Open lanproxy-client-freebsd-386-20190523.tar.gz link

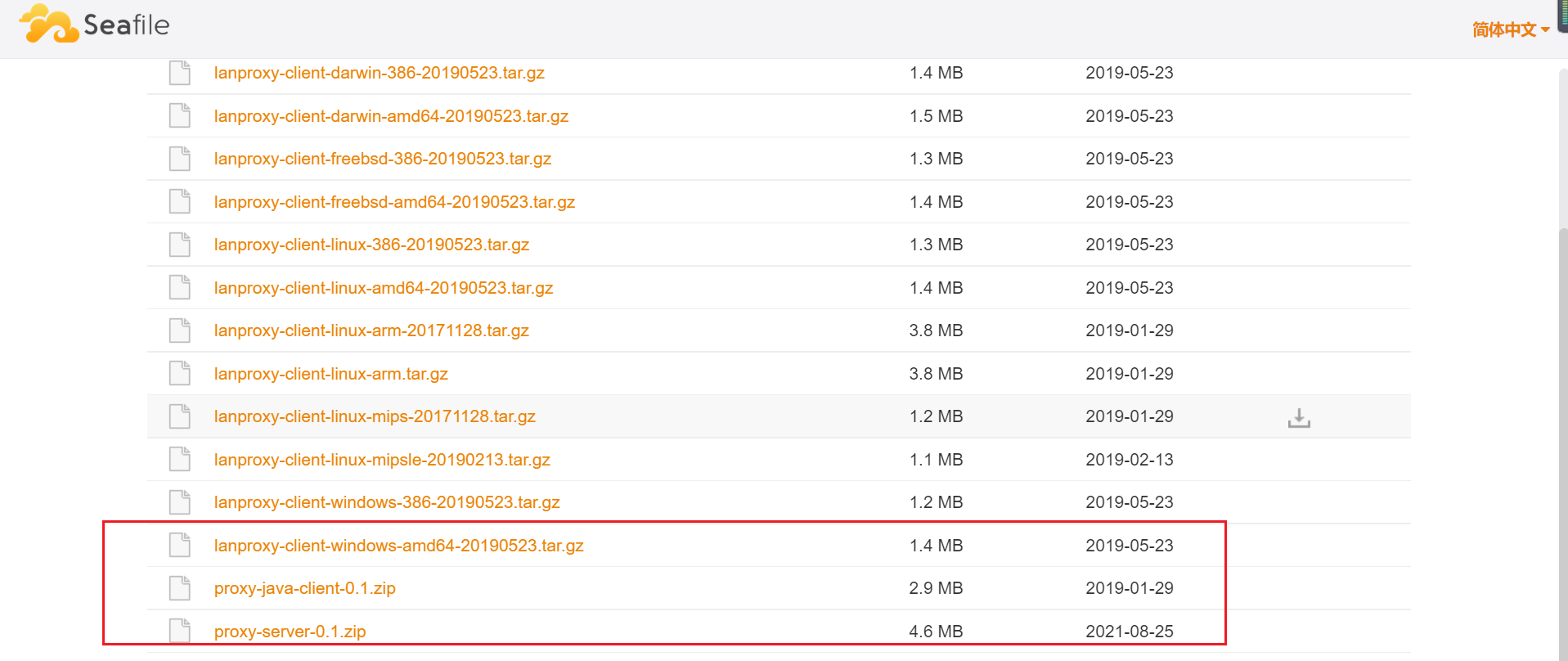[382, 159]
